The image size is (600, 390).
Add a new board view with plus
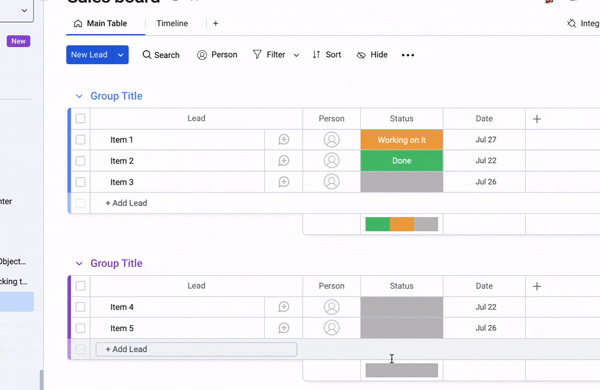click(215, 24)
